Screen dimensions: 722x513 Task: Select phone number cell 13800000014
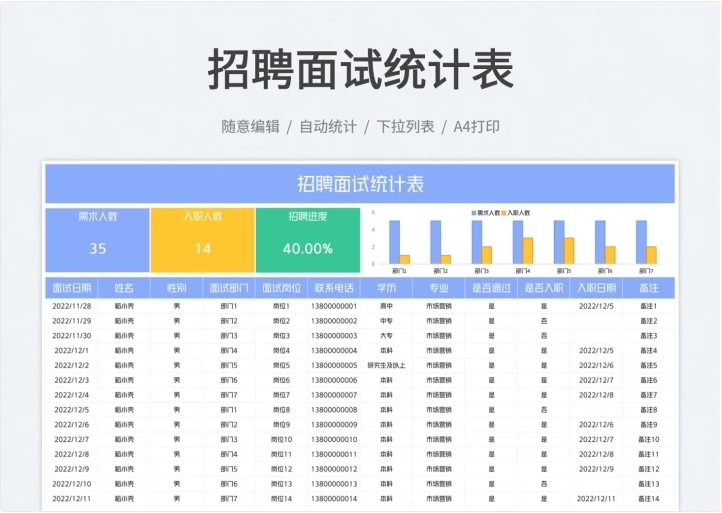point(334,498)
